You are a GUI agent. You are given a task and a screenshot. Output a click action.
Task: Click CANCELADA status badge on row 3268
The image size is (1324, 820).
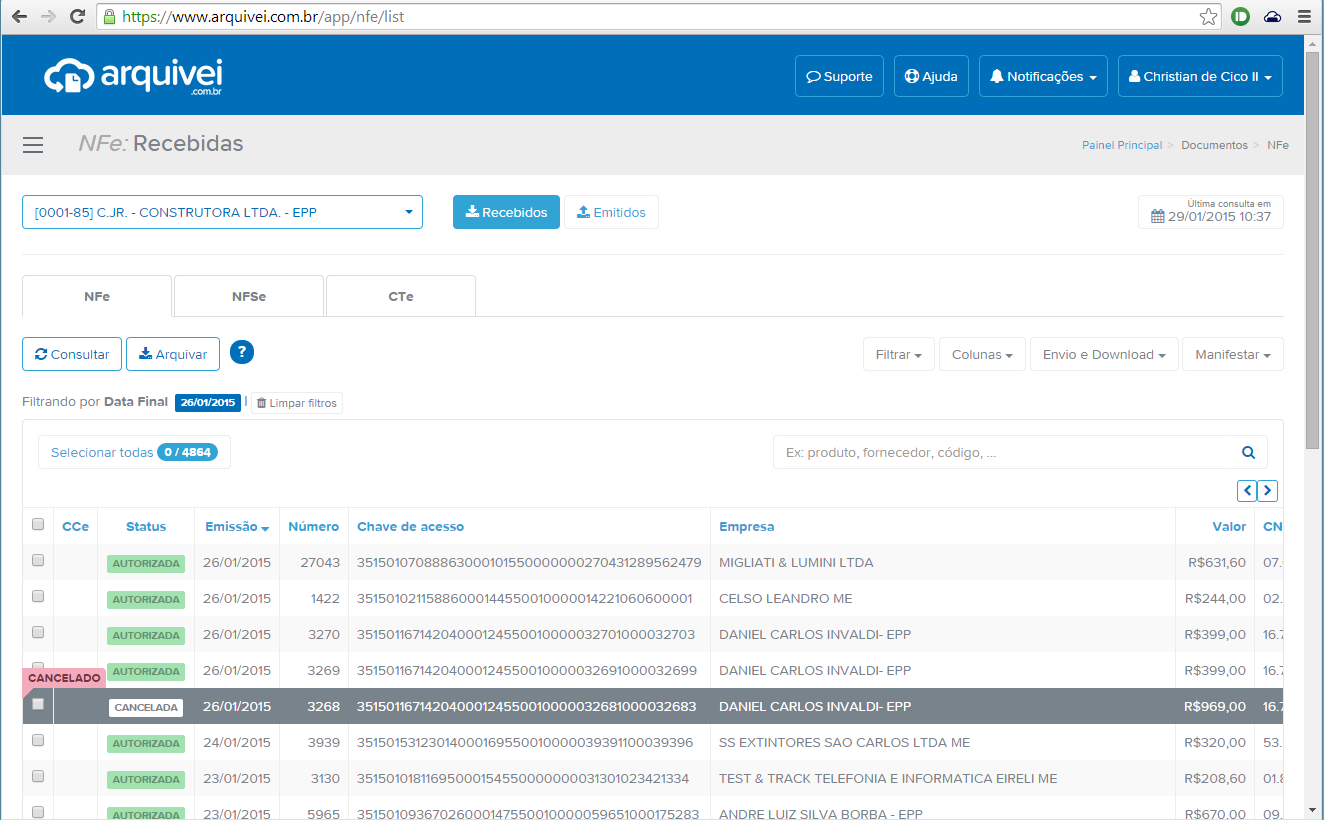click(x=146, y=707)
